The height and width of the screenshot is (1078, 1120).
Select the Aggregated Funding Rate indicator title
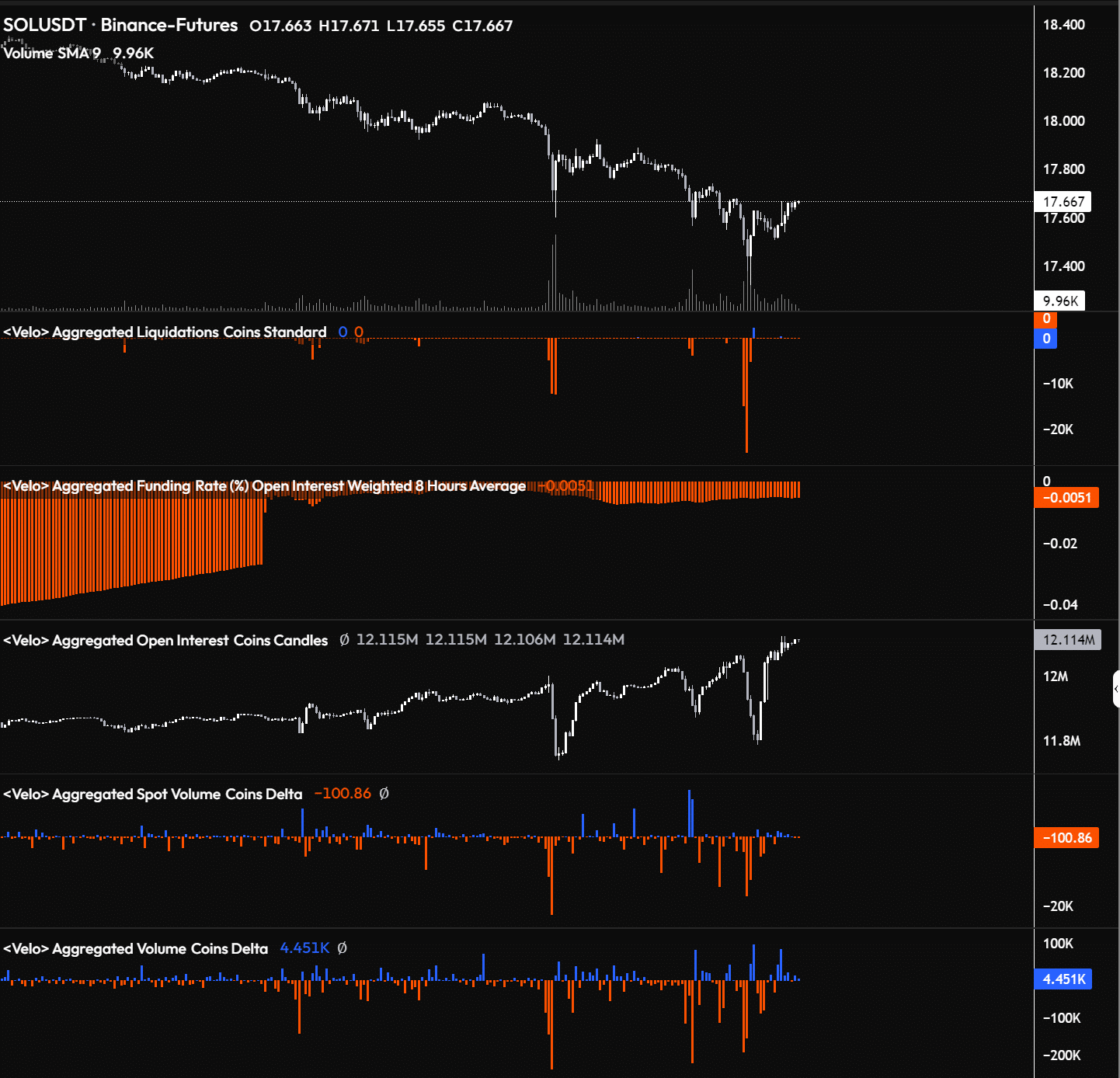[x=264, y=485]
